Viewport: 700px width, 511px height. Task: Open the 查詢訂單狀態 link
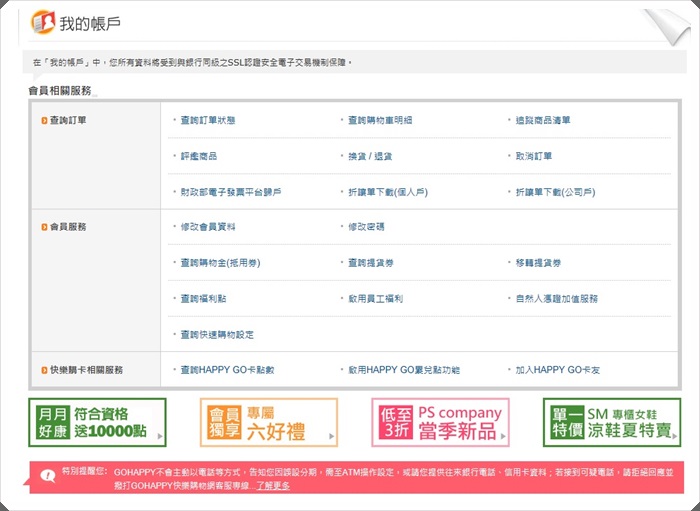click(x=207, y=120)
